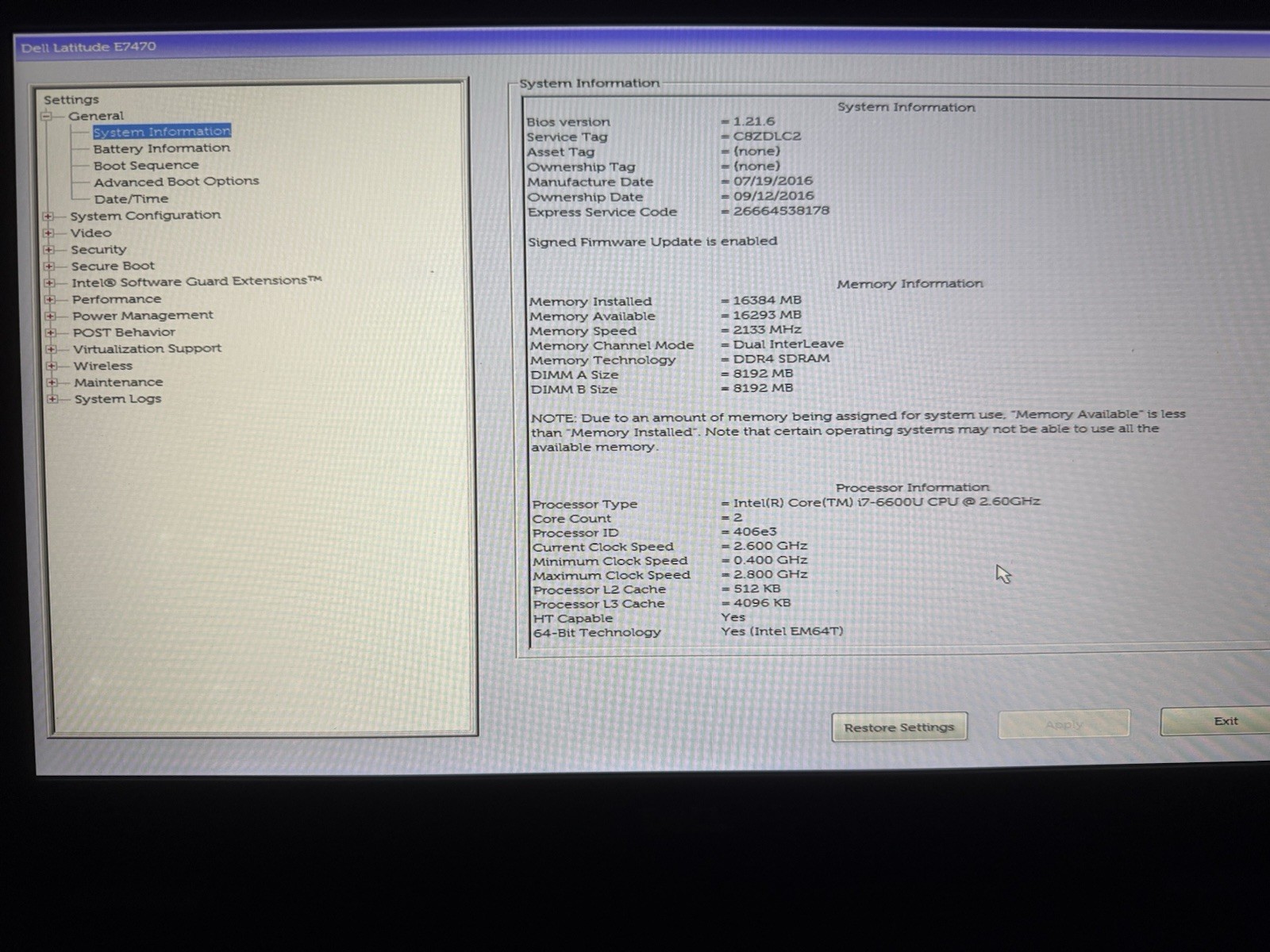1270x952 pixels.
Task: Select the System Configuration label
Action: (145, 216)
